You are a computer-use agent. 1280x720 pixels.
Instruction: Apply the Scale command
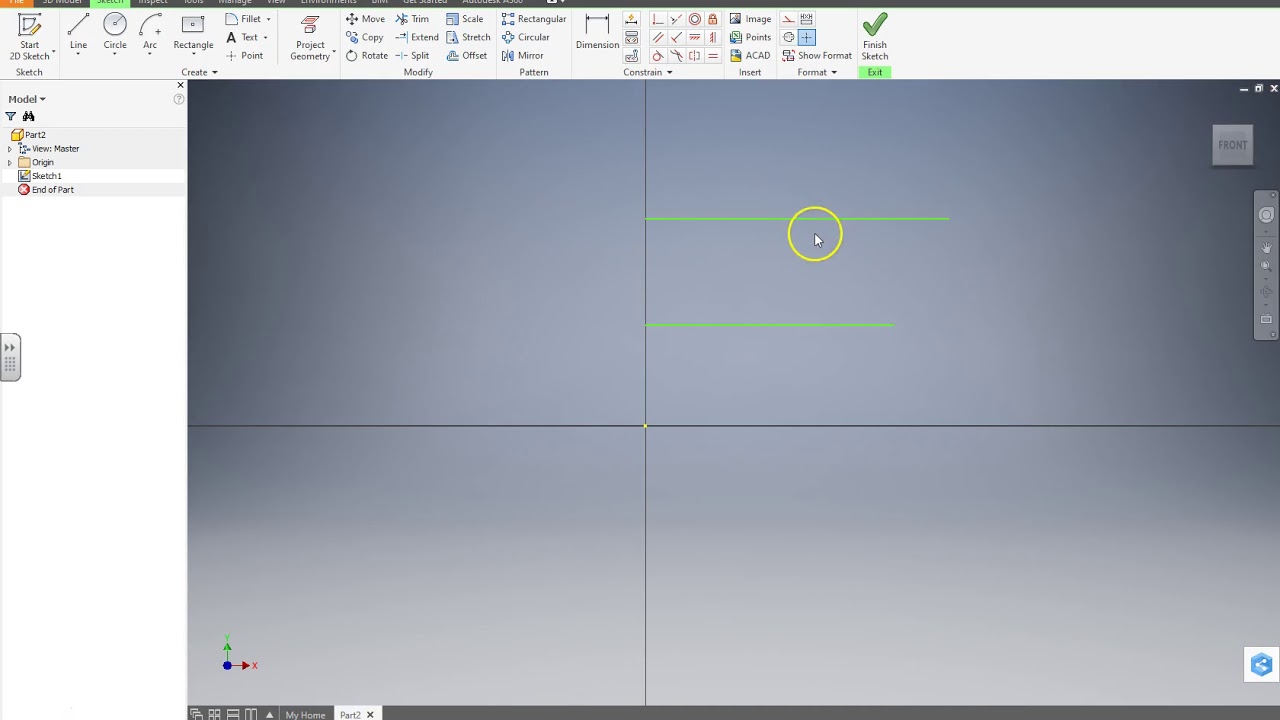[x=465, y=19]
